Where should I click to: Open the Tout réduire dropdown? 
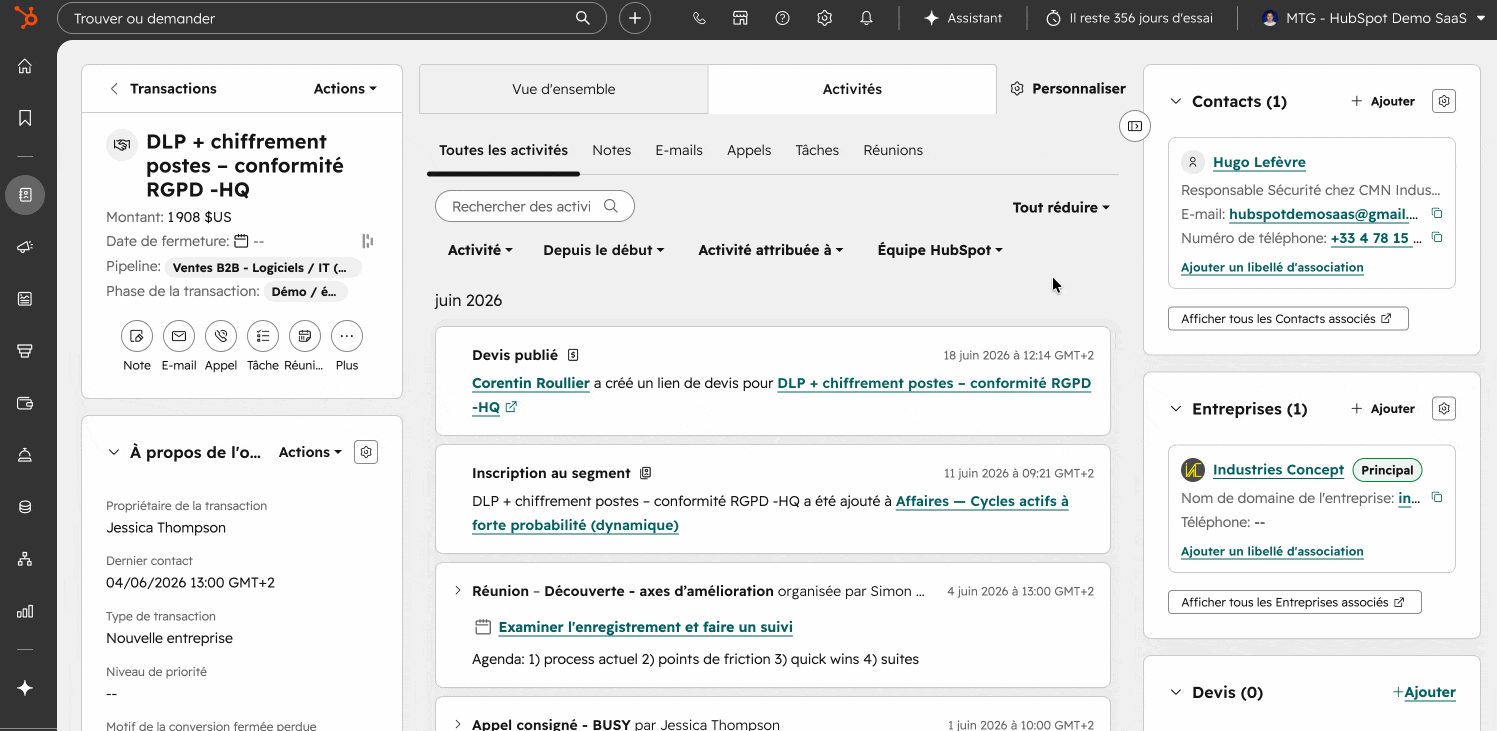coord(1061,208)
